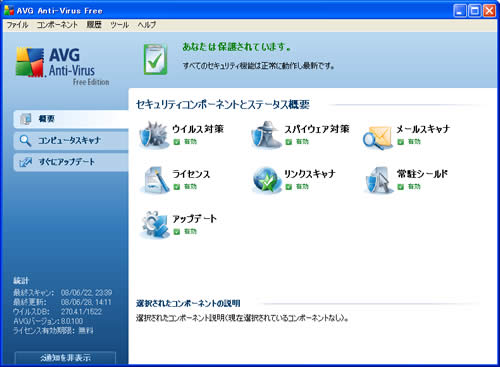The width and height of the screenshot is (500, 367).
Task: Click green status mark under 常駐シールド
Action: coord(400,187)
